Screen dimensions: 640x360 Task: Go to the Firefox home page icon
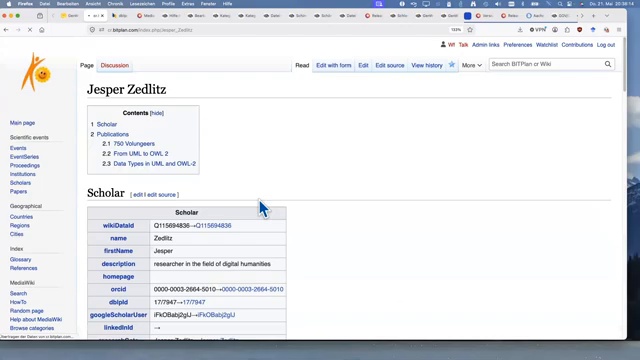pos(42,30)
